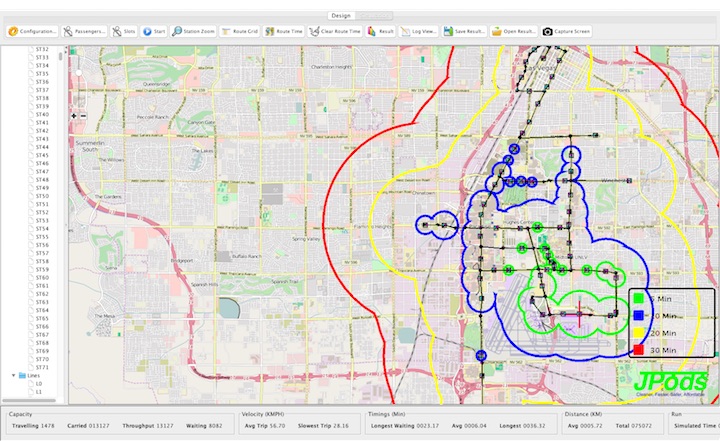Capture Screen with camera icon
Image resolution: width=720 pixels, height=441 pixels.
click(567, 31)
